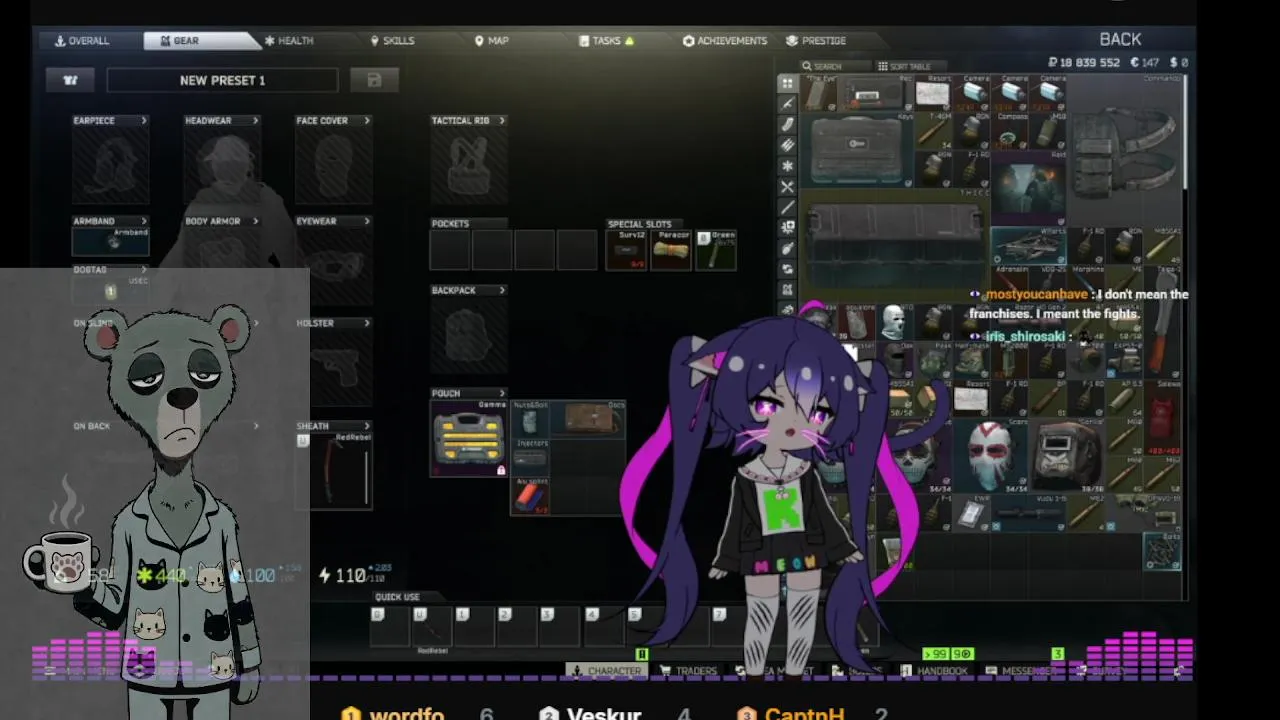The width and height of the screenshot is (1280, 720).
Task: Switch to the Health tab
Action: 289,41
